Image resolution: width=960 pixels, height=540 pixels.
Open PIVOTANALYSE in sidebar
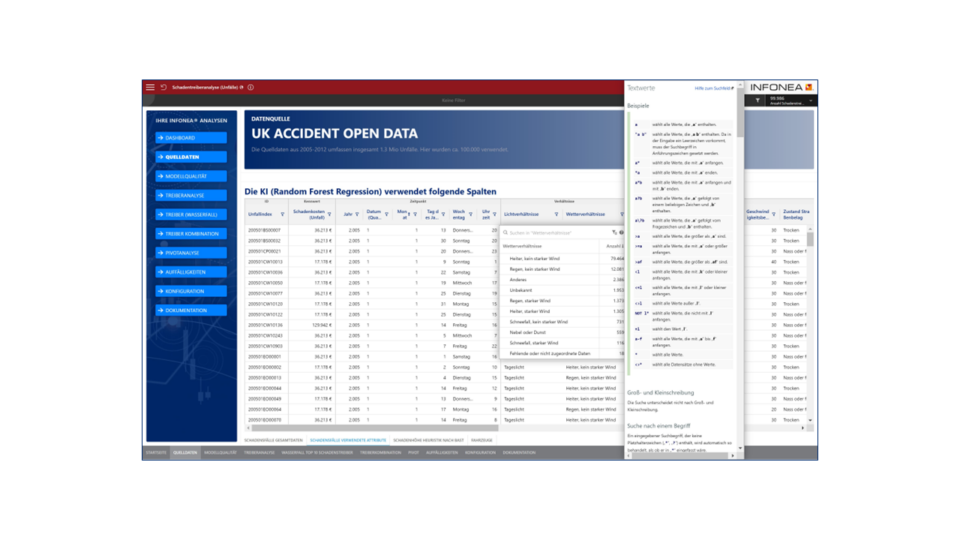[x=191, y=253]
